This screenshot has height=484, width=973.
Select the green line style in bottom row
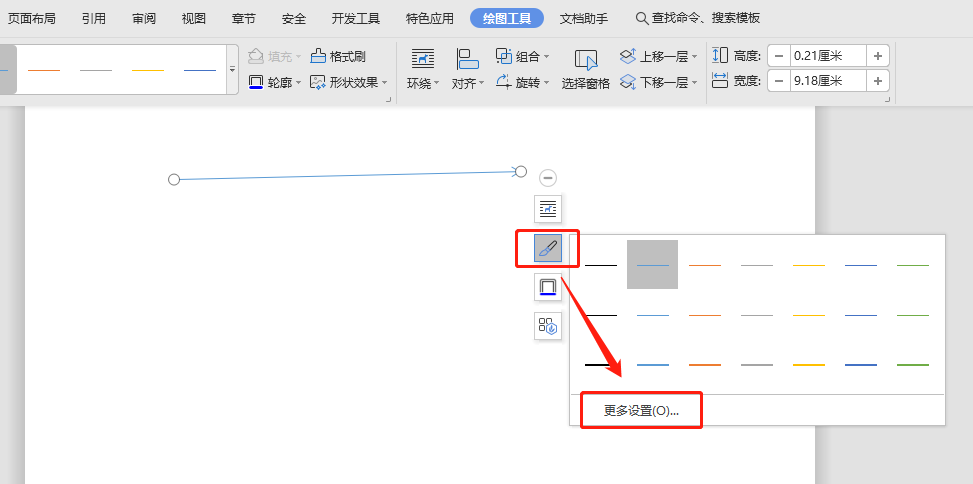pyautogui.click(x=913, y=365)
